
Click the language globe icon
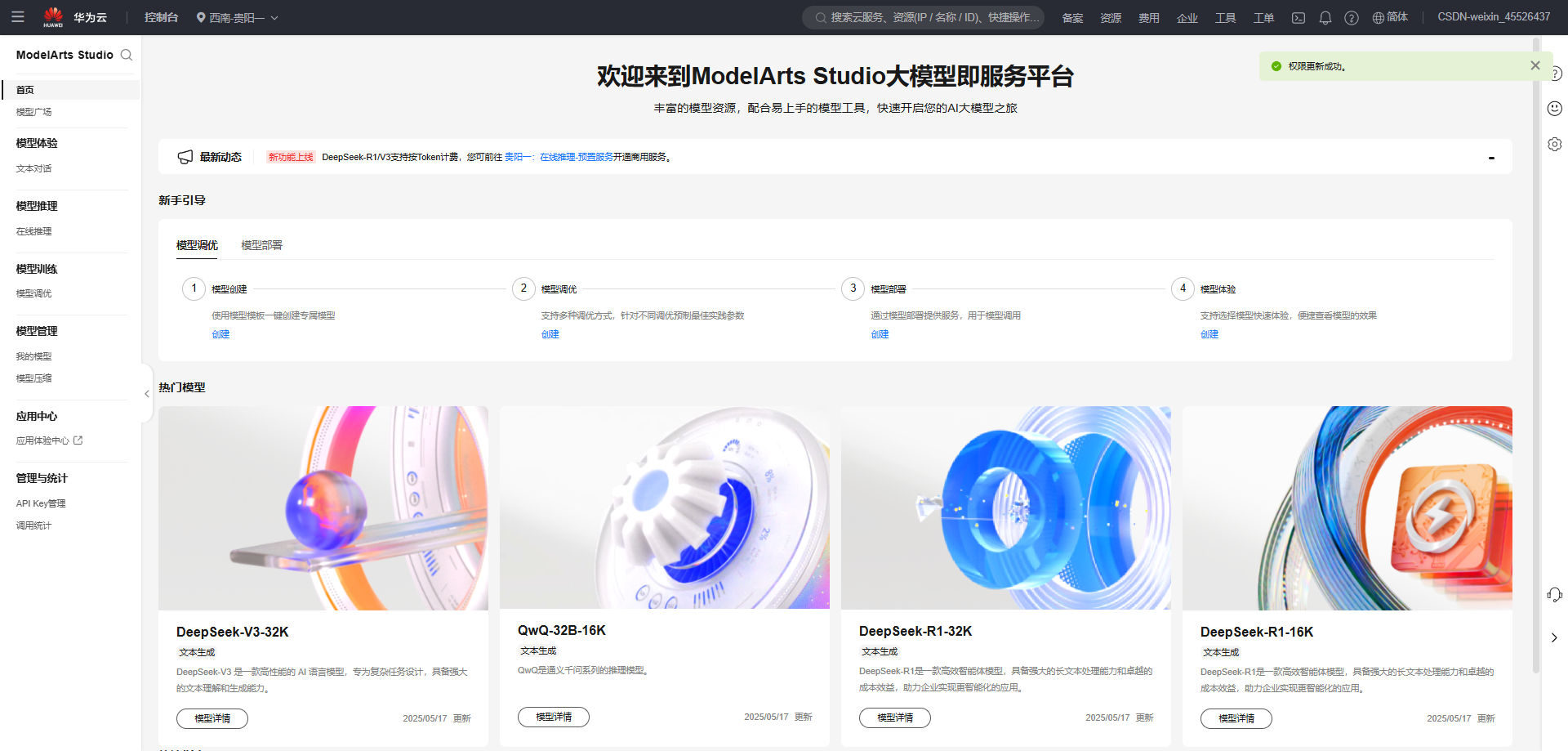click(x=1378, y=18)
